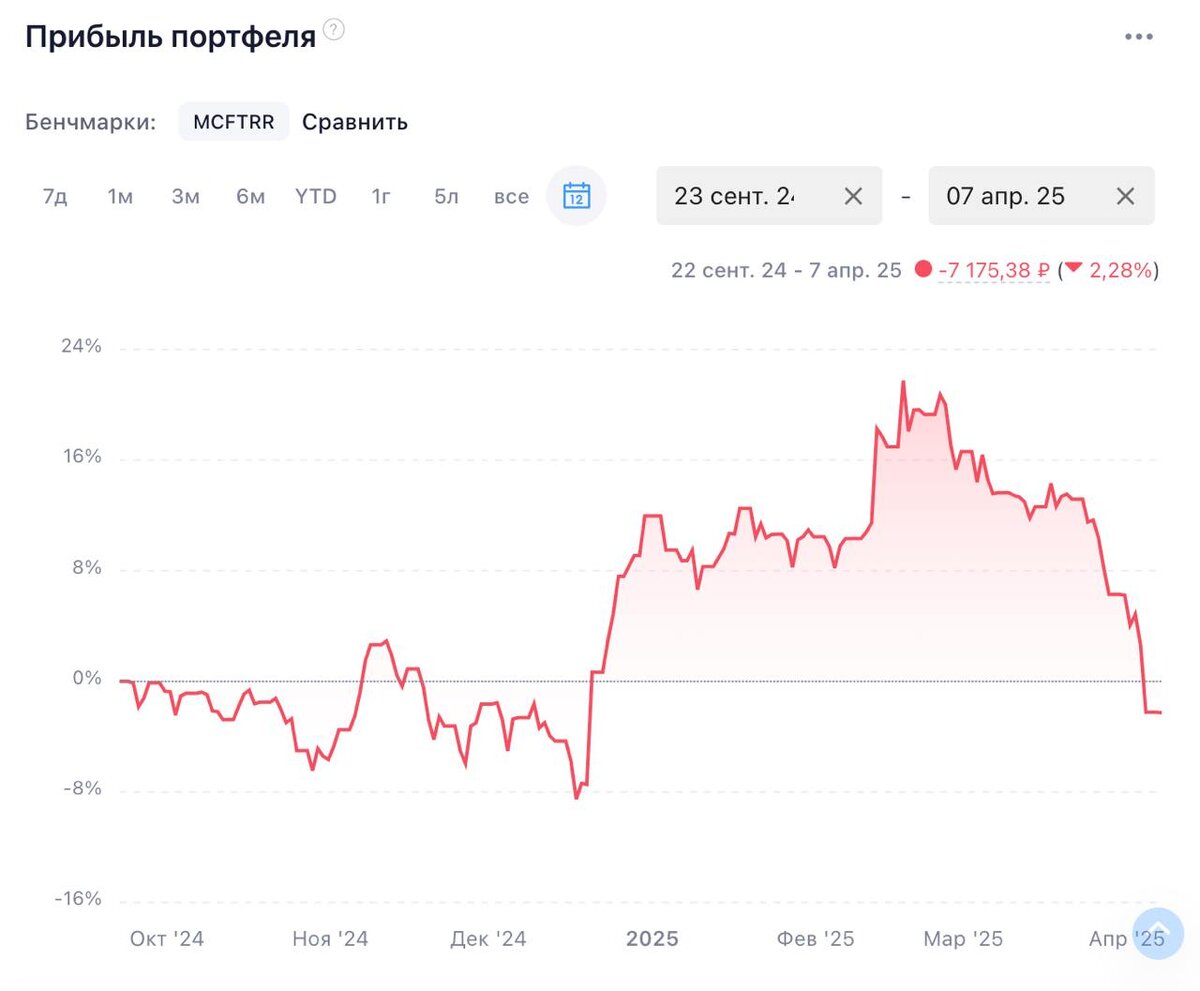Select the 7д period
The height and width of the screenshot is (991, 1200).
pos(55,196)
